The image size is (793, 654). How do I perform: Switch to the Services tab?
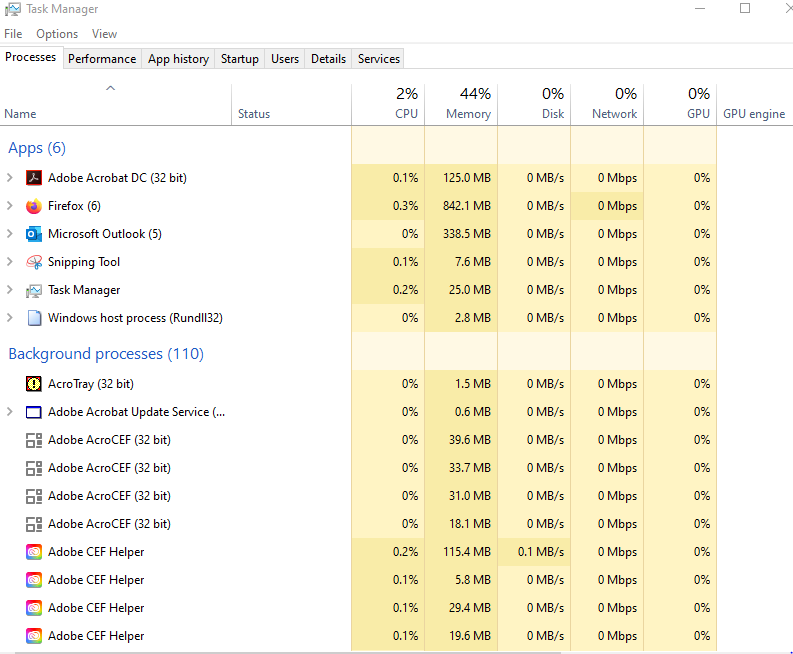pyautogui.click(x=379, y=59)
